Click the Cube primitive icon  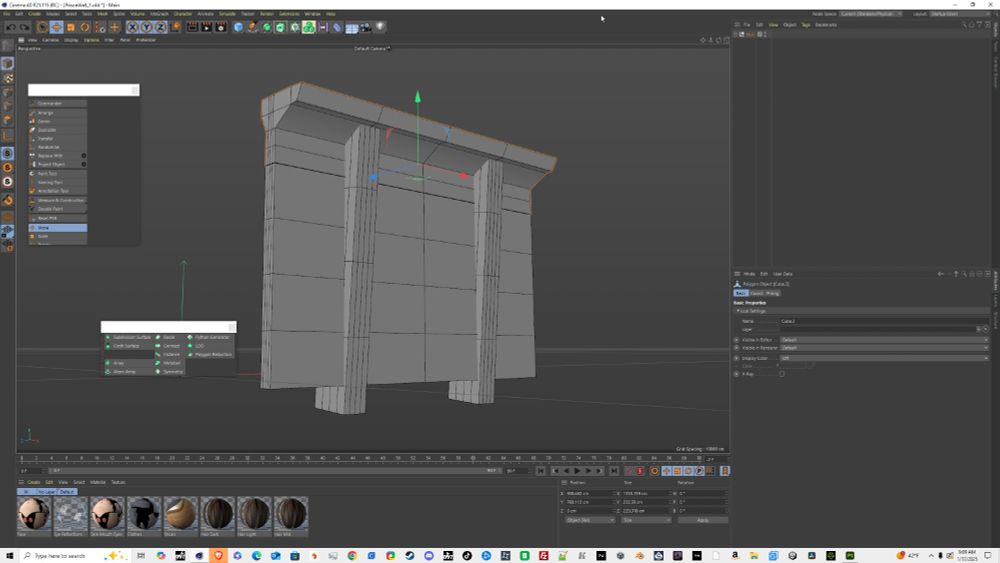[239, 27]
